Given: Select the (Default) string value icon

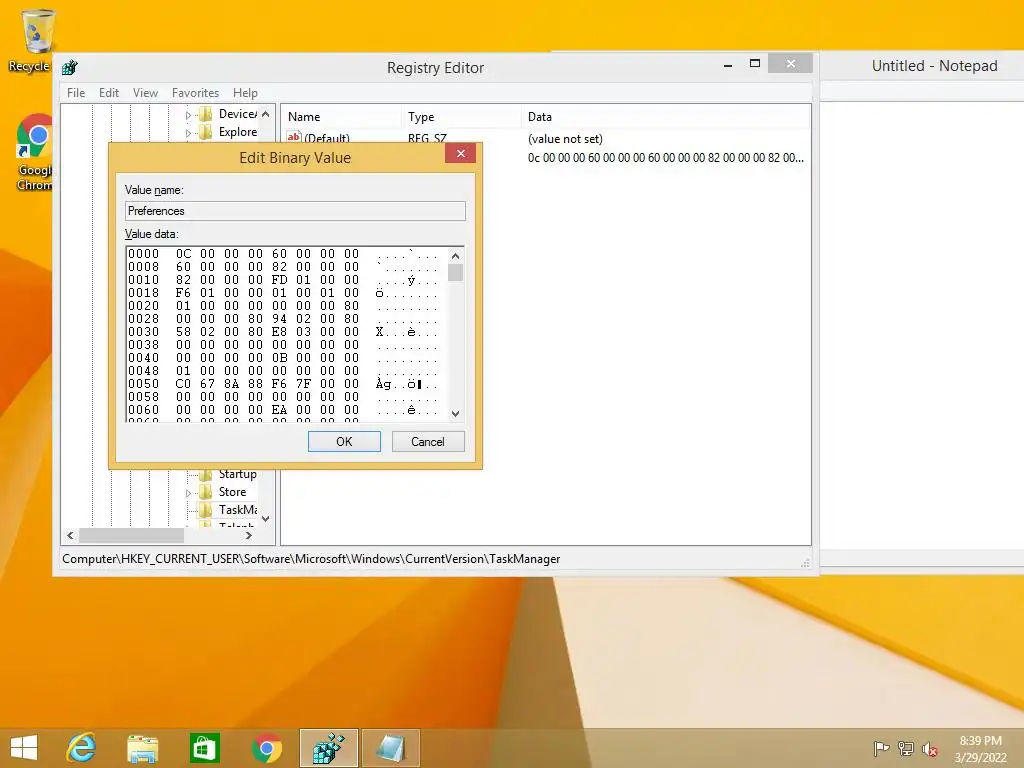Looking at the screenshot, I should click(294, 138).
